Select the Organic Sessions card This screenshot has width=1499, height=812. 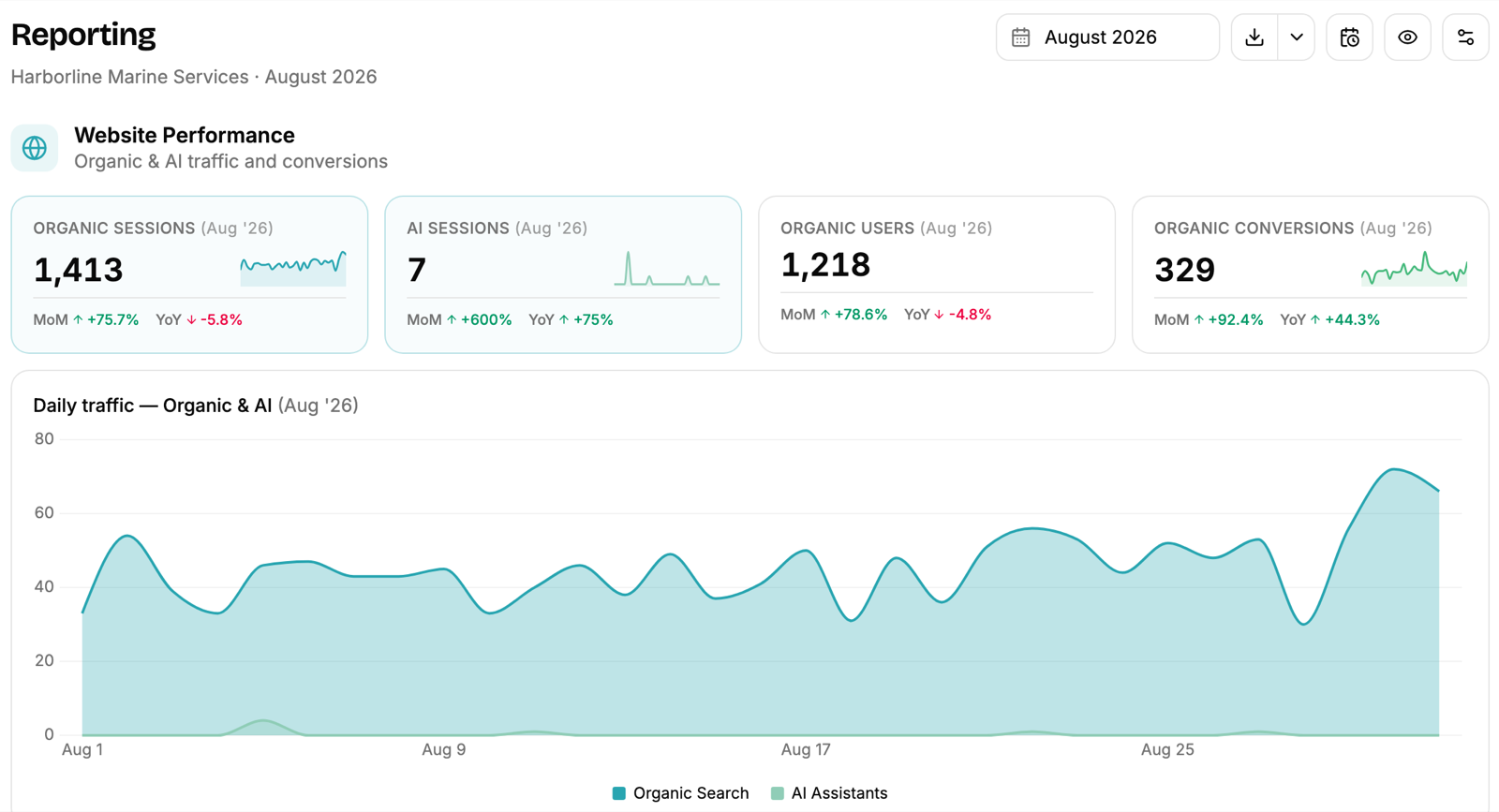pyautogui.click(x=189, y=274)
